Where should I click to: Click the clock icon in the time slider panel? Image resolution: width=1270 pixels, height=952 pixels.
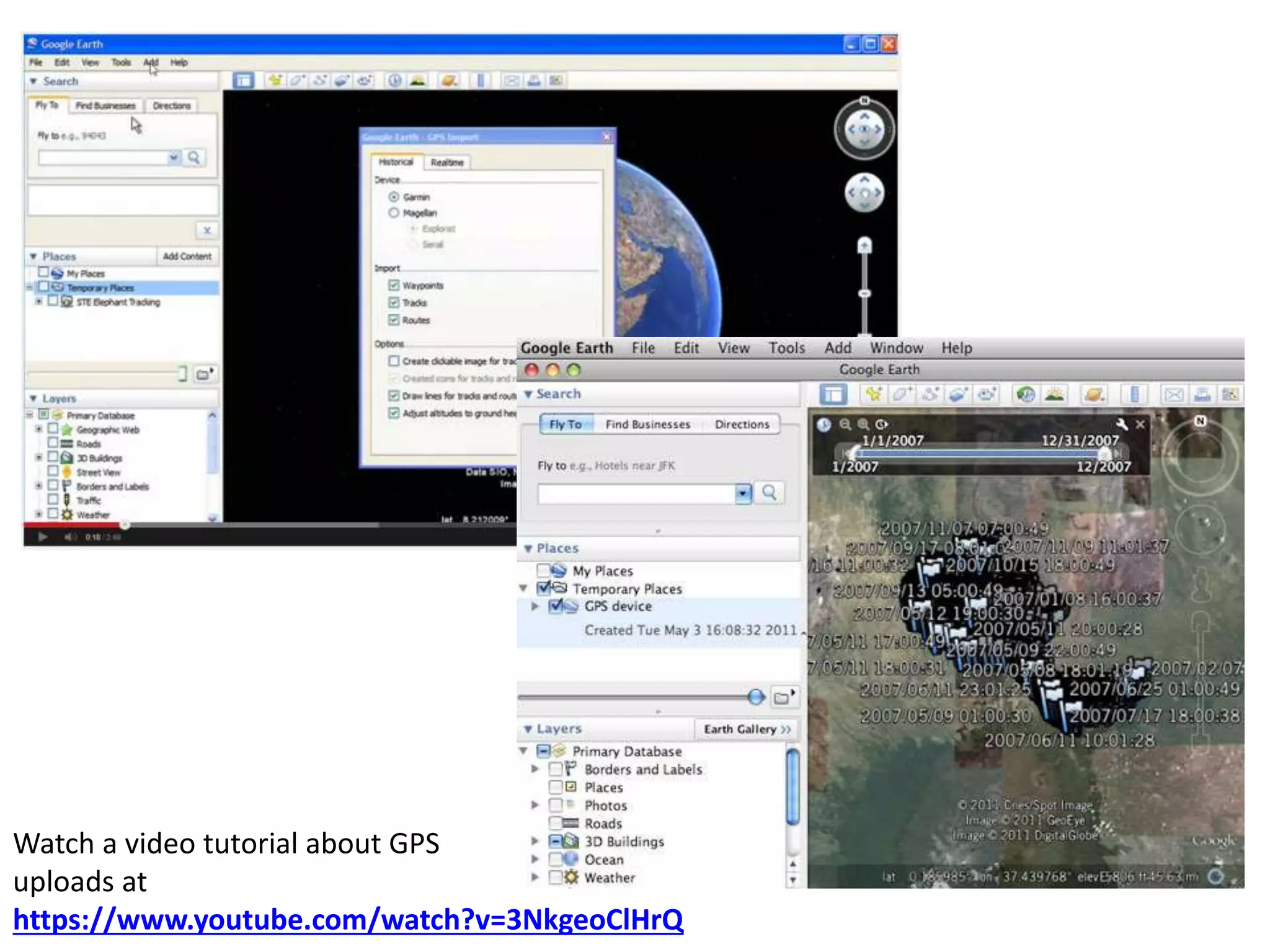824,425
